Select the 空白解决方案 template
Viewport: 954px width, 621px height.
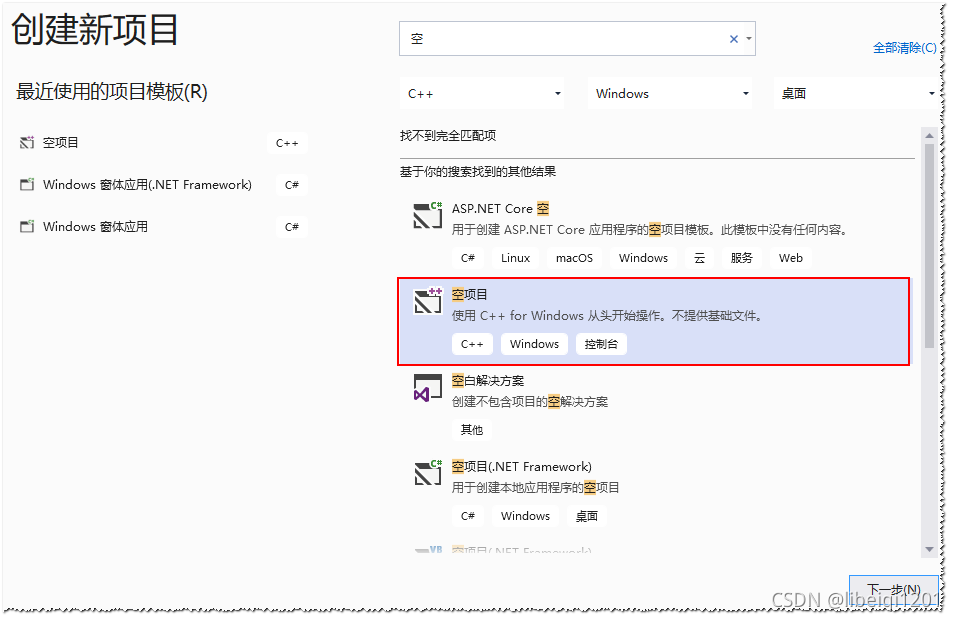pyautogui.click(x=655, y=406)
